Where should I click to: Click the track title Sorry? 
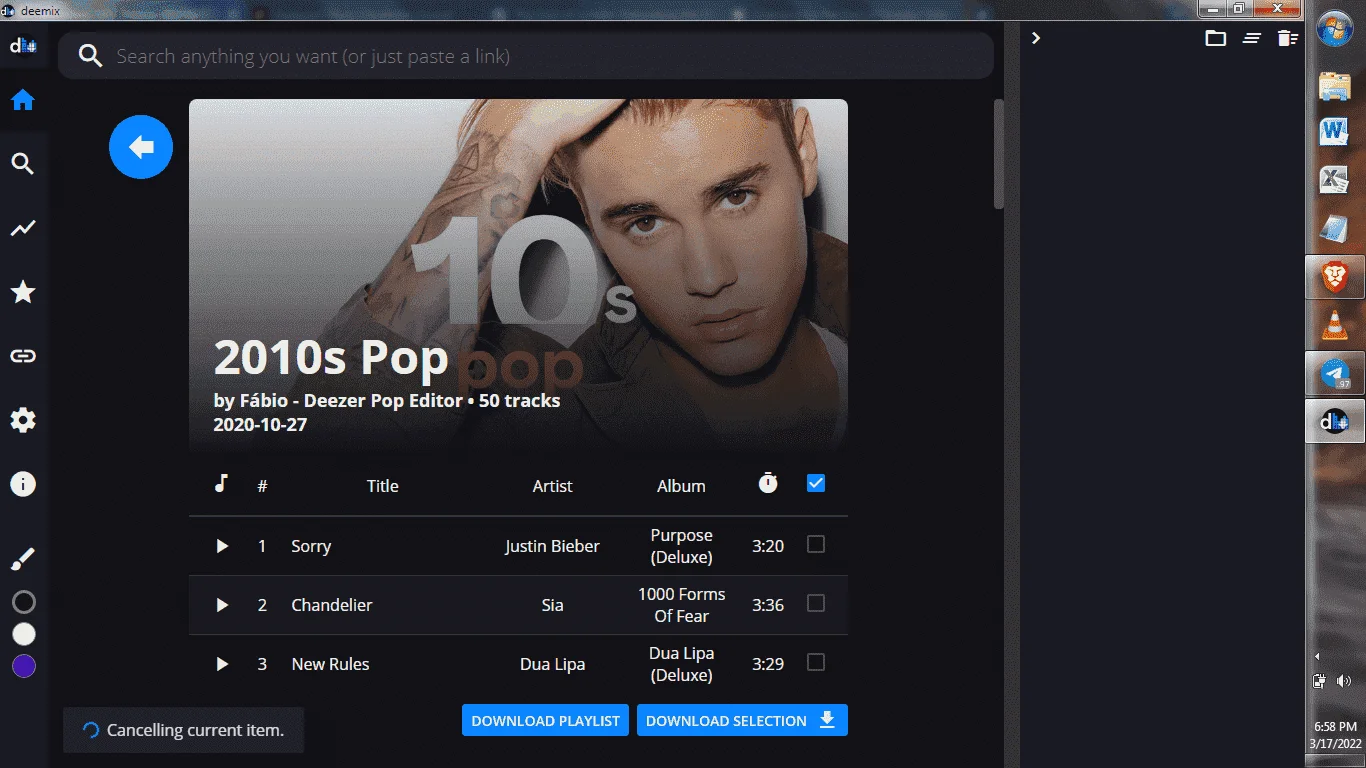(311, 546)
